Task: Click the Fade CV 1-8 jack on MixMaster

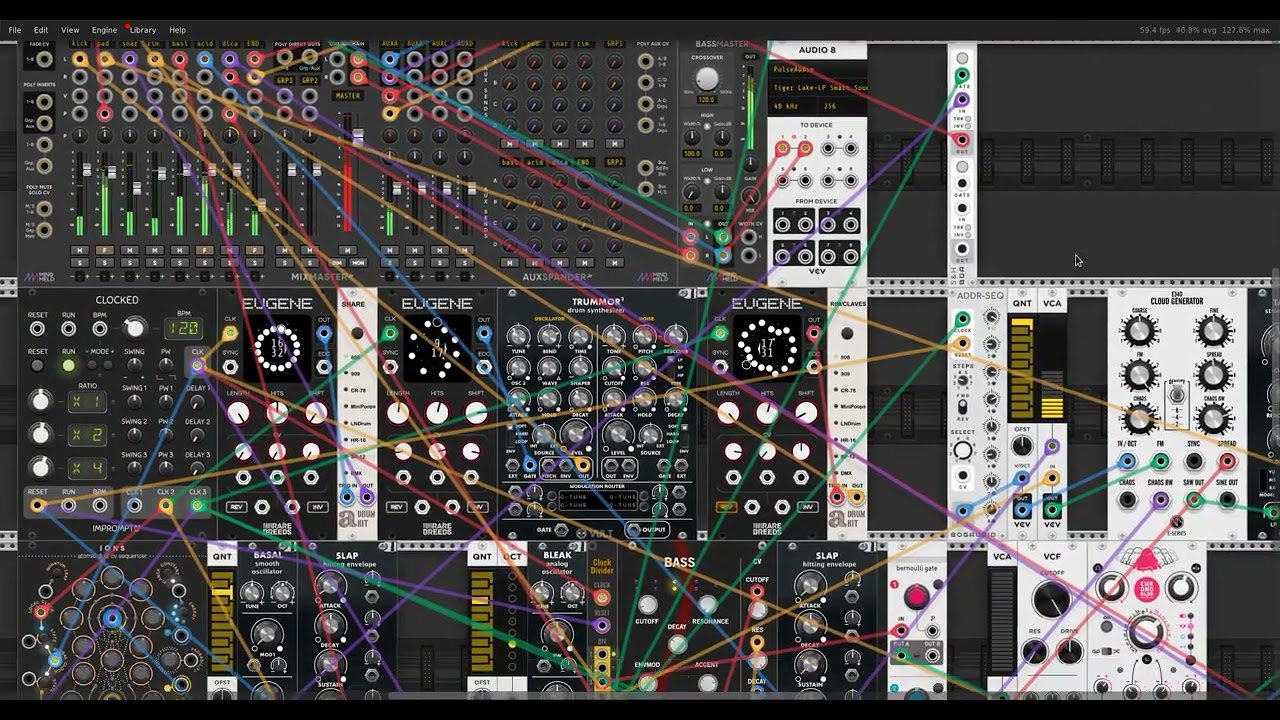Action: coord(44,59)
